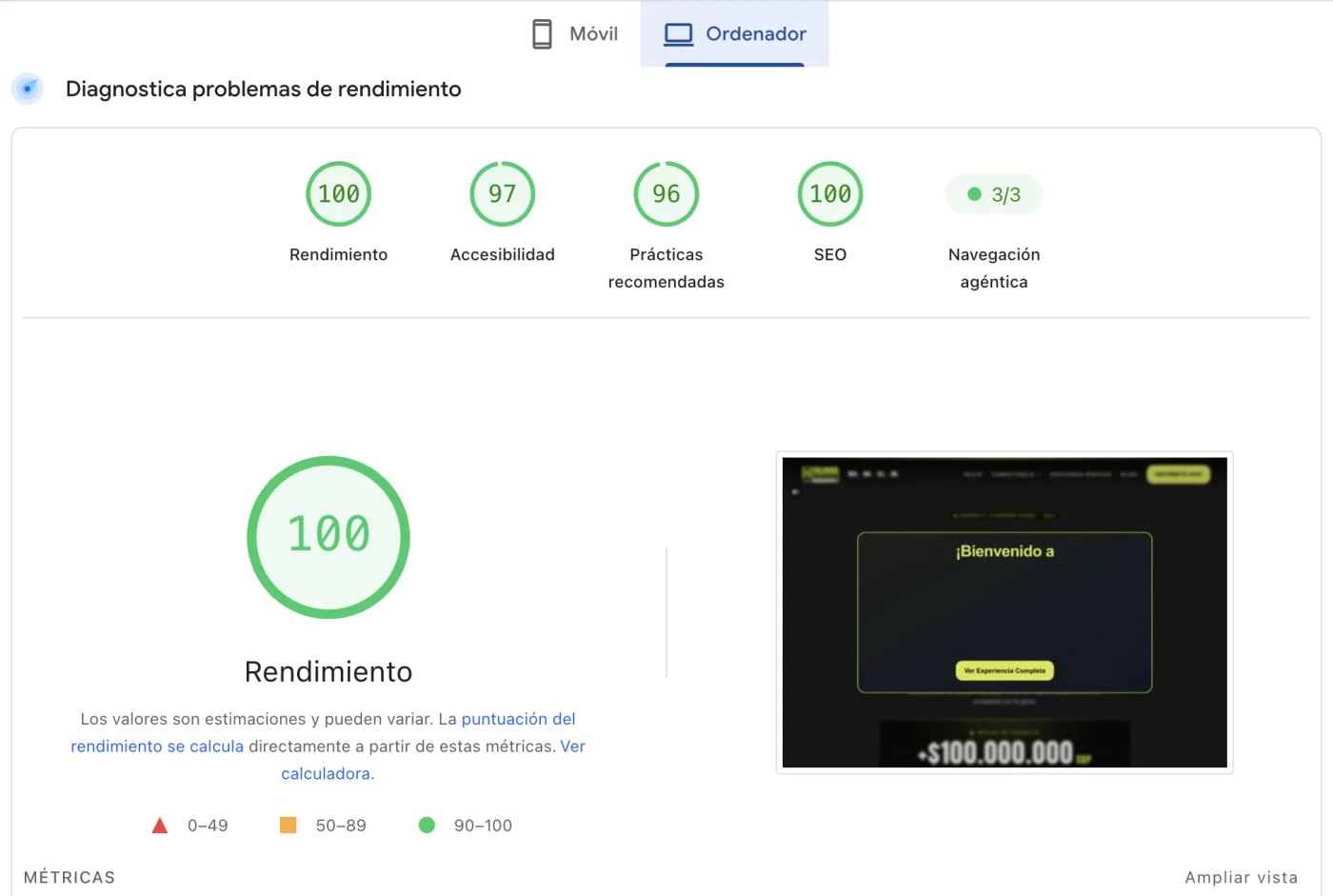Viewport: 1333px width, 896px height.
Task: Click the large Rendimiento title below the gauge
Action: [328, 672]
